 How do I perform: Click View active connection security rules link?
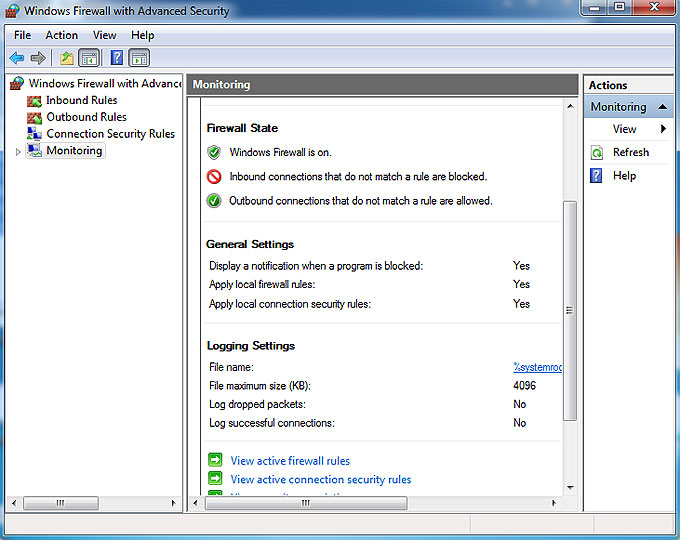pos(320,480)
